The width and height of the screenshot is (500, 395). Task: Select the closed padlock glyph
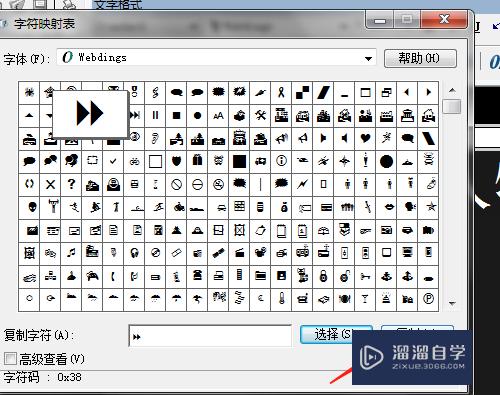coord(323,276)
